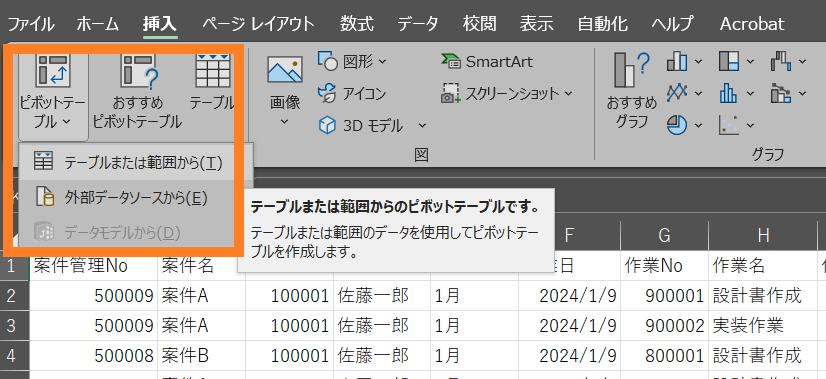The width and height of the screenshot is (826, 379).
Task: Select the 案件B cell
Action: tap(201, 355)
